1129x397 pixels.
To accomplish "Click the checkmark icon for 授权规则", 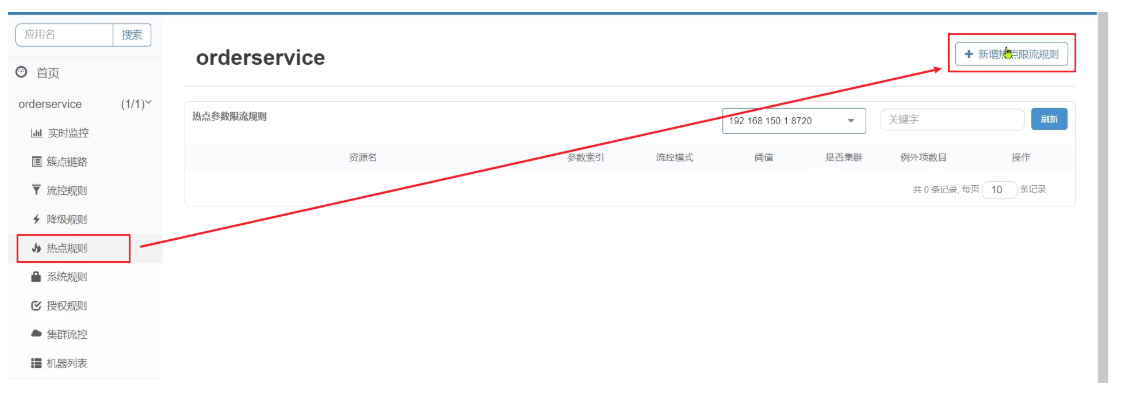I will tap(36, 305).
